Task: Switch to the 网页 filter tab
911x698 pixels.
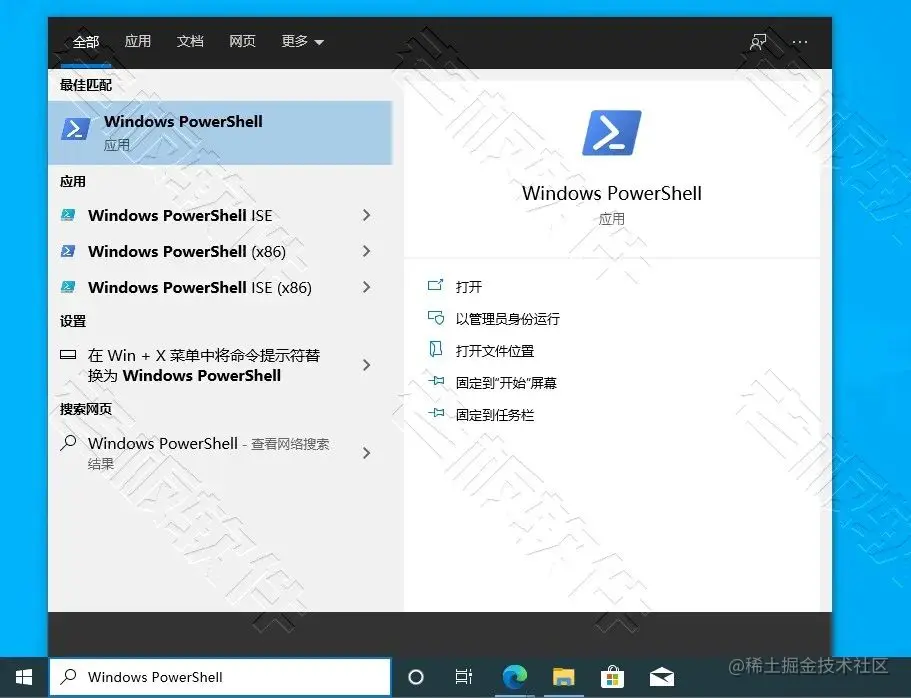Action: [x=242, y=41]
